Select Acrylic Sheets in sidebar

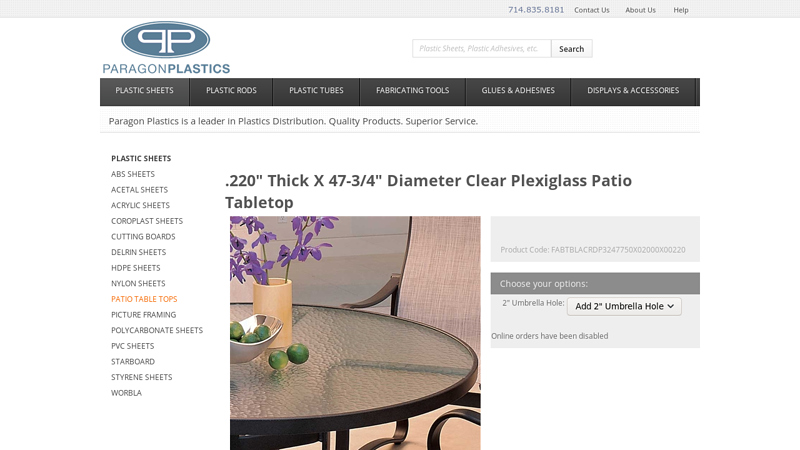click(140, 205)
